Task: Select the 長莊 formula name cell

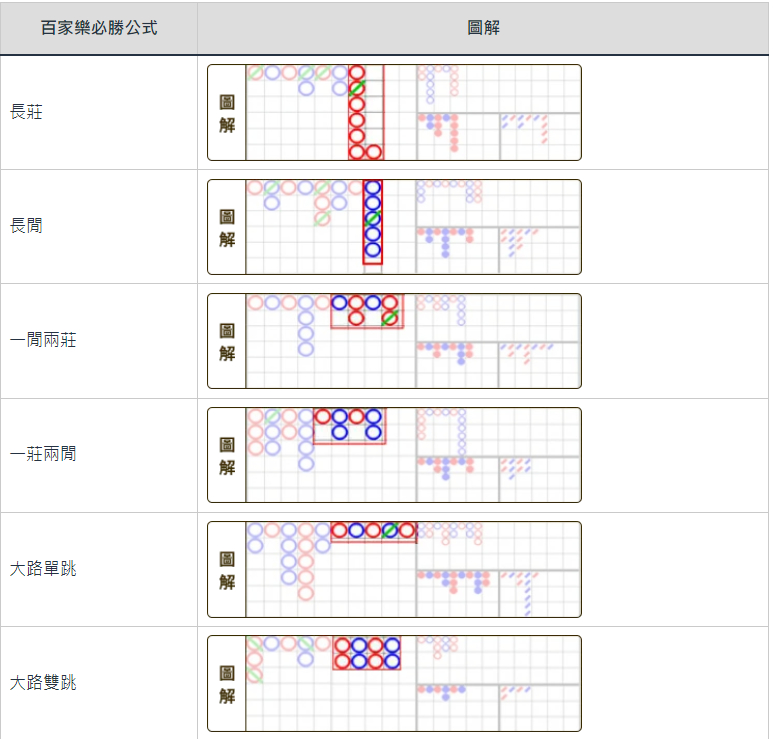Action: 27,112
